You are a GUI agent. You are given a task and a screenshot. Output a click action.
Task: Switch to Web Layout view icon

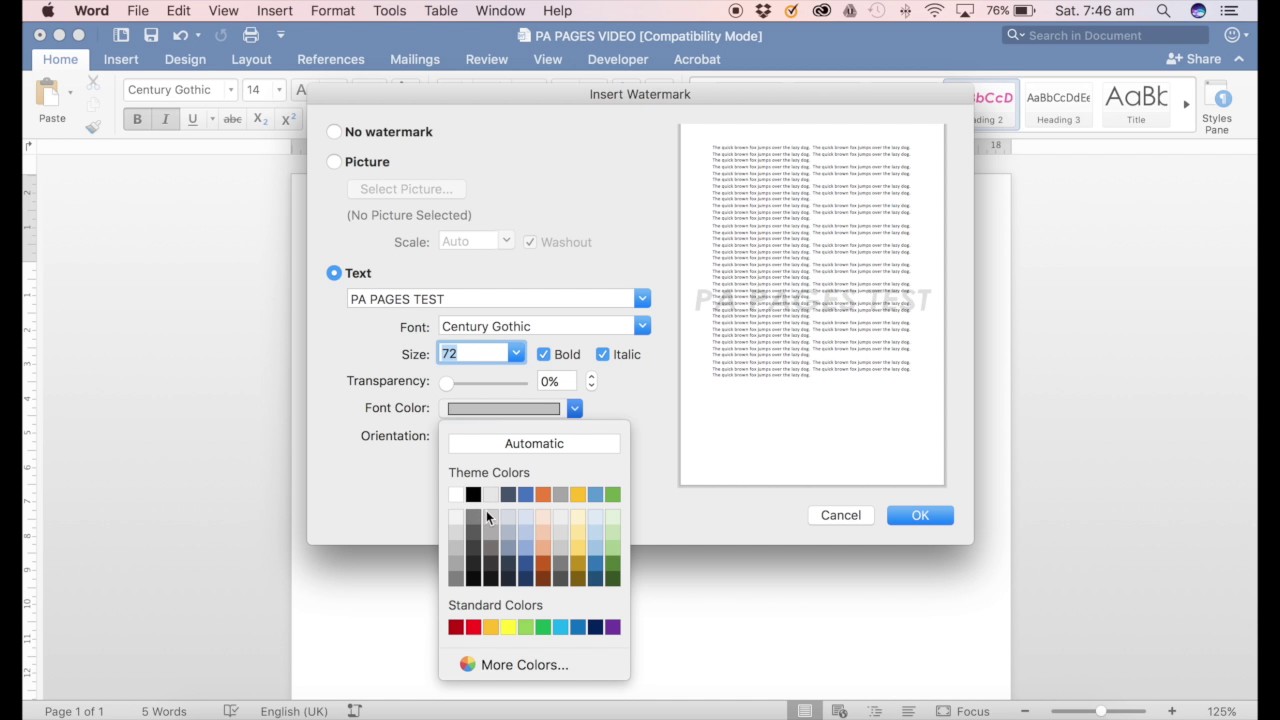point(839,711)
